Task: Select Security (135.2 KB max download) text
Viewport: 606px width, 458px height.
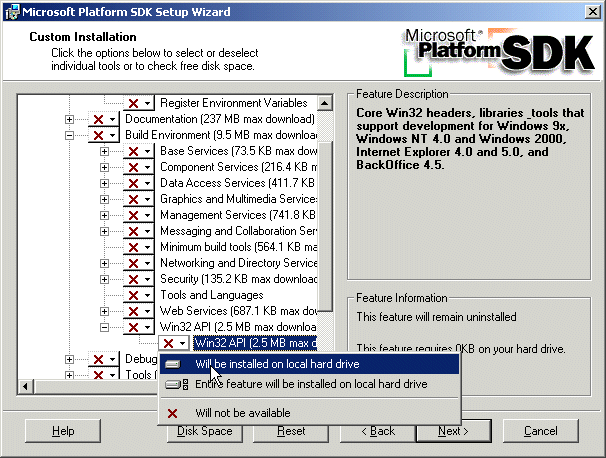Action: tap(238, 279)
